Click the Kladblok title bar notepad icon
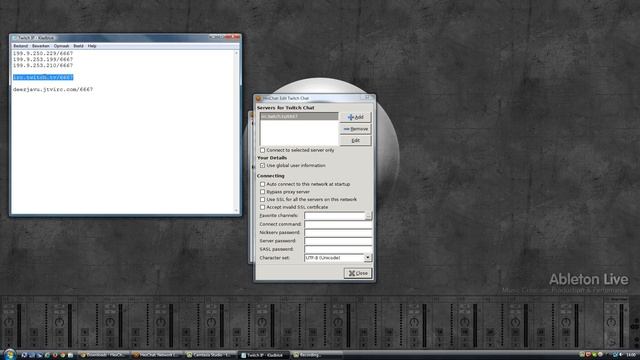640x360 pixels. pyautogui.click(x=14, y=38)
